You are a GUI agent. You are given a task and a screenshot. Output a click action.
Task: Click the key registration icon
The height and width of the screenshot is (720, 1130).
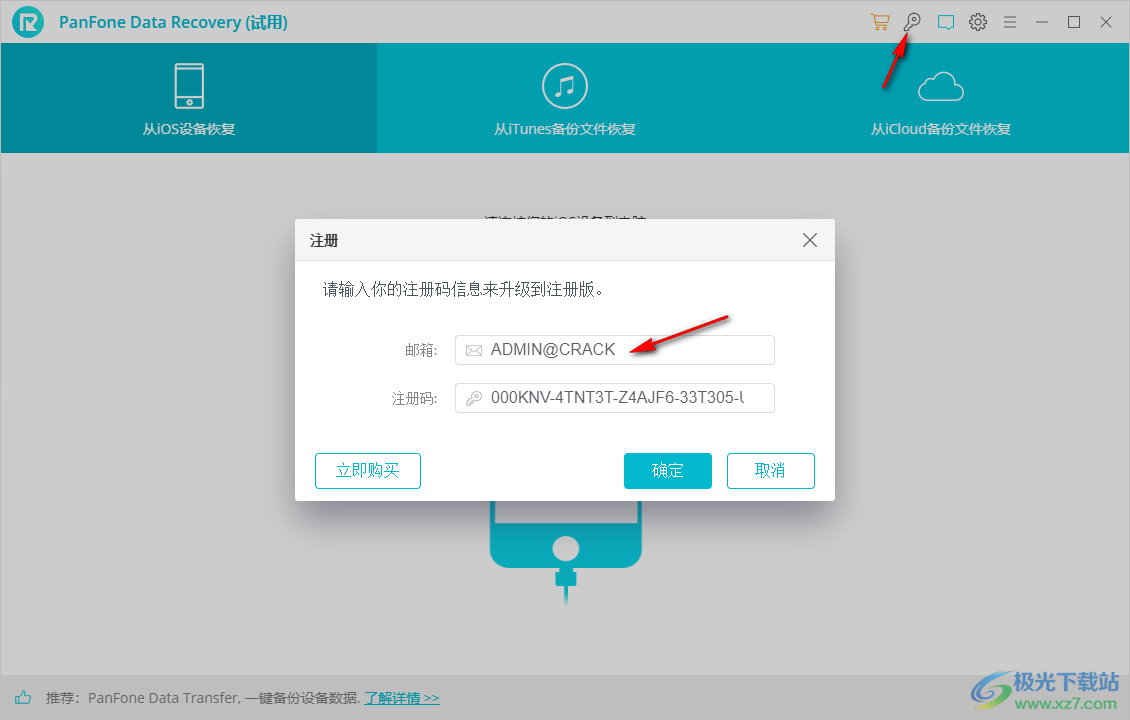click(x=912, y=22)
